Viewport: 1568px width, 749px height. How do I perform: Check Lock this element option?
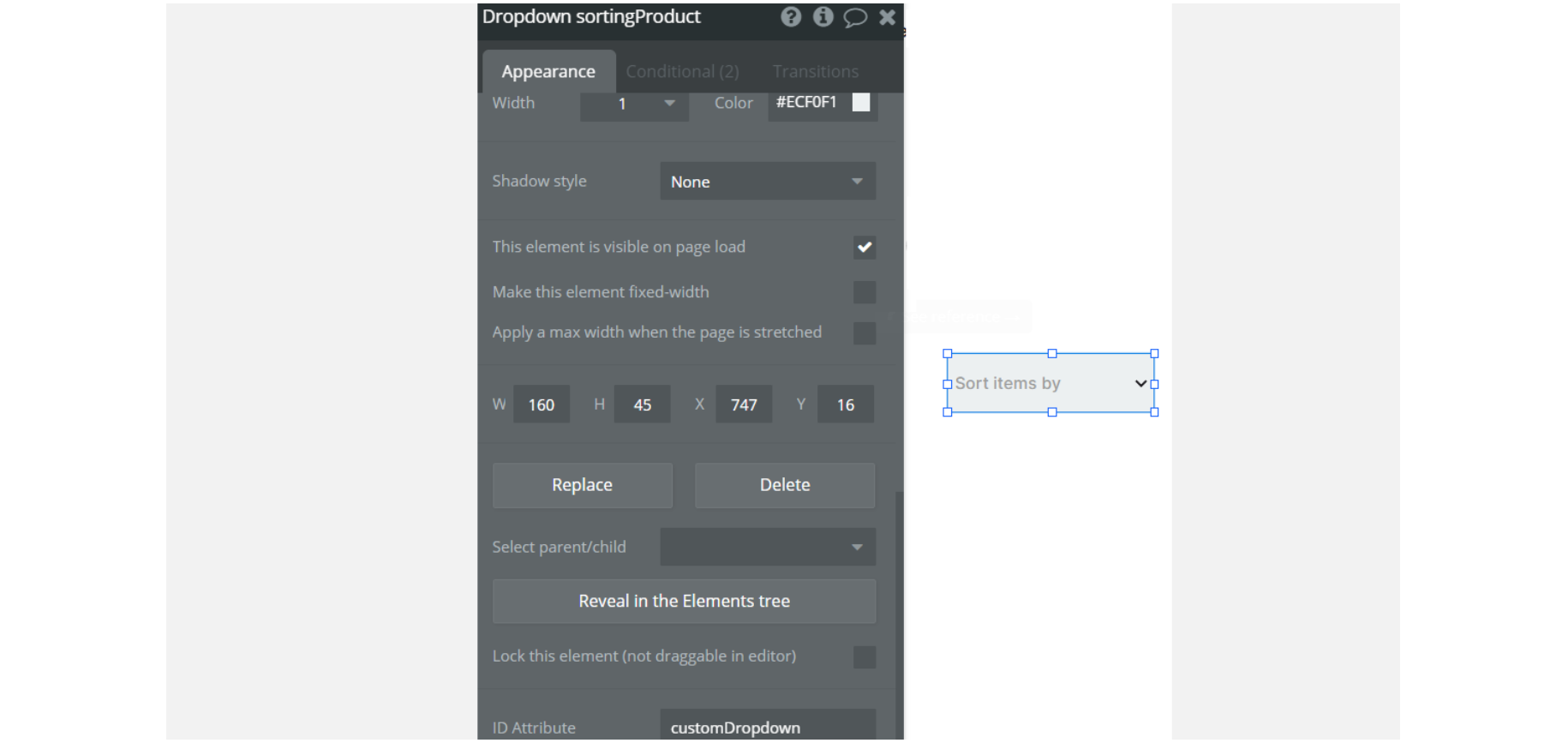click(865, 657)
